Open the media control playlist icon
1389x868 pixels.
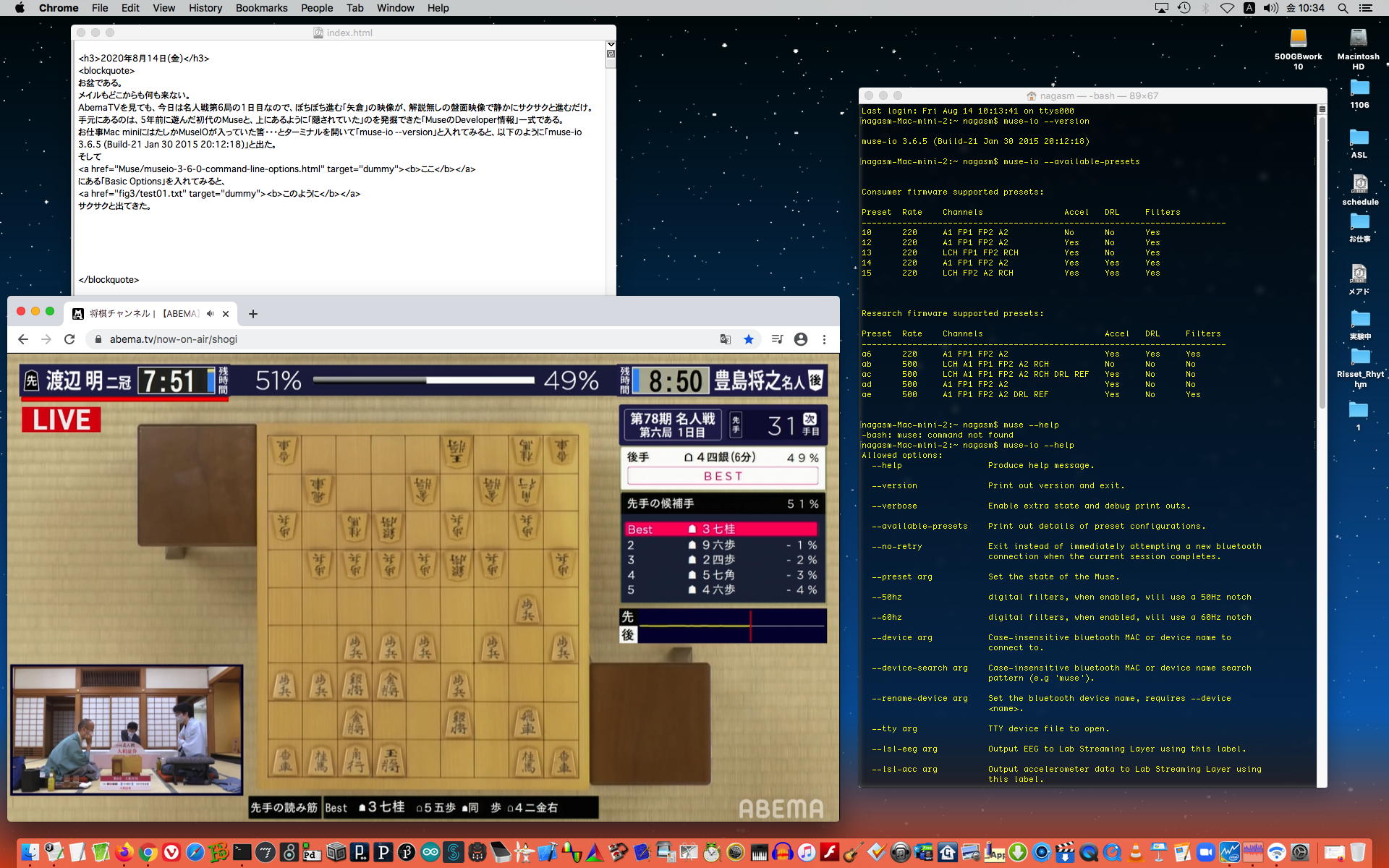click(777, 339)
